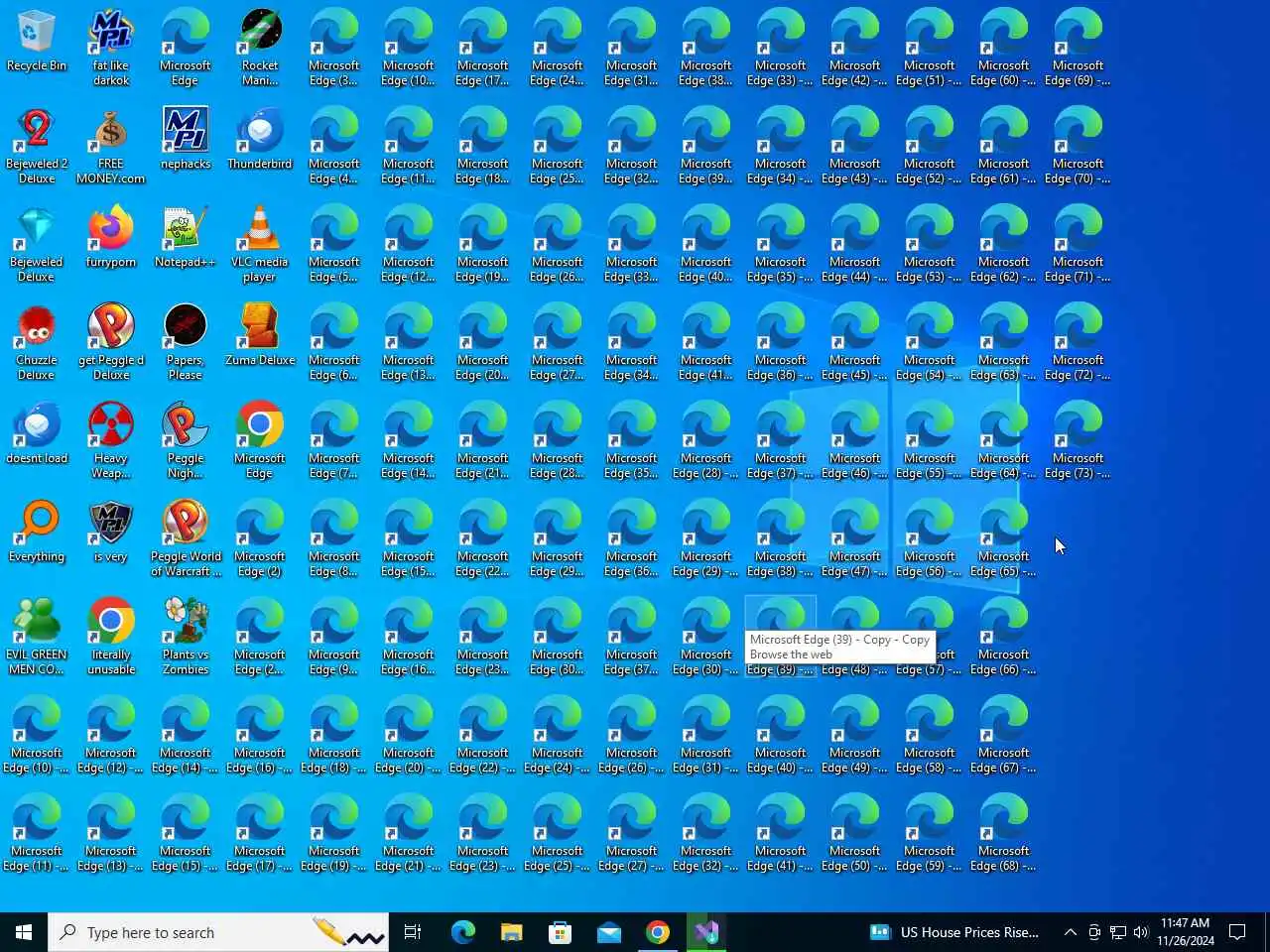Select the Microsoft Edge (50) shortcut

pos(854,833)
